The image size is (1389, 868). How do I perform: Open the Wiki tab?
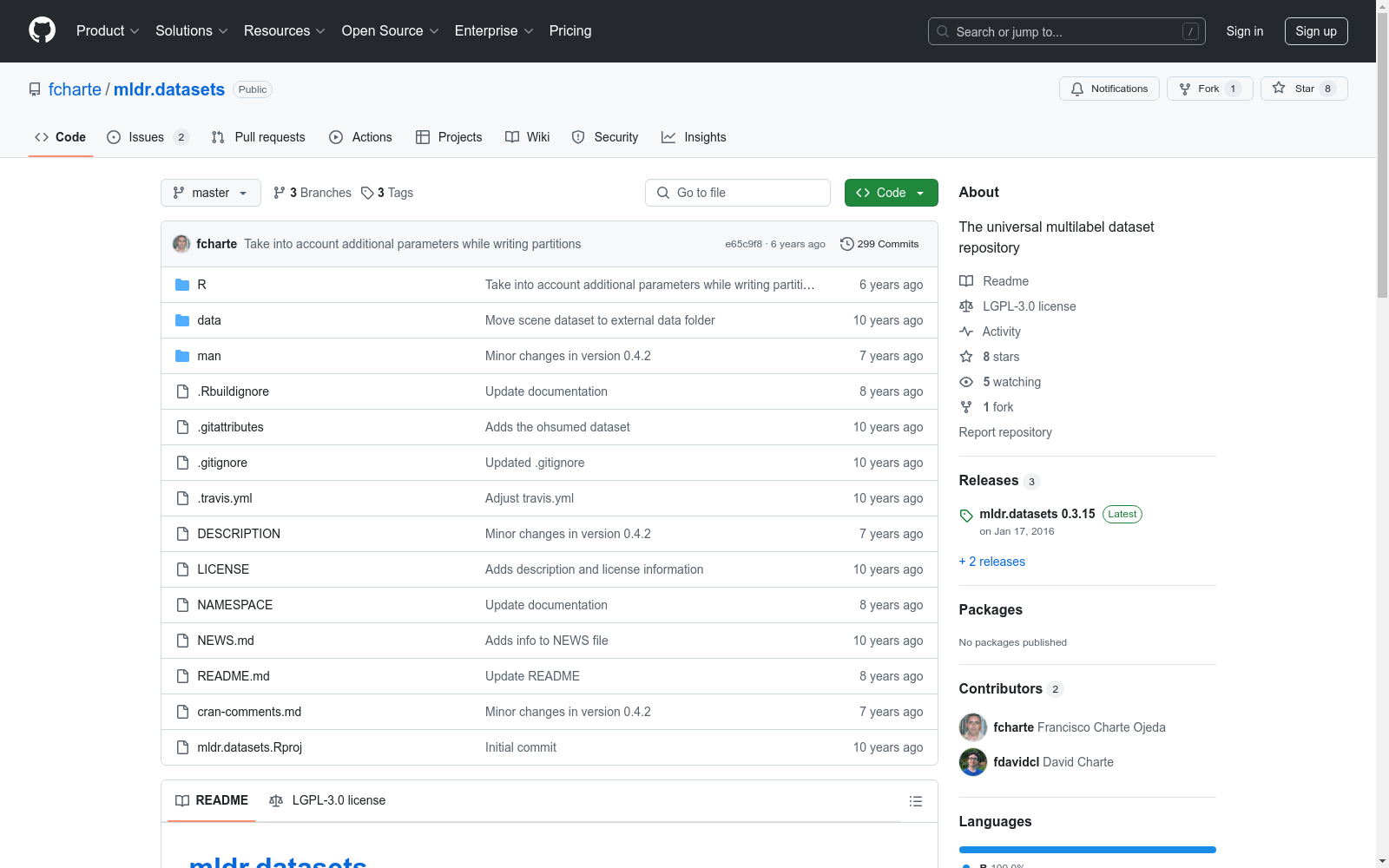(528, 137)
